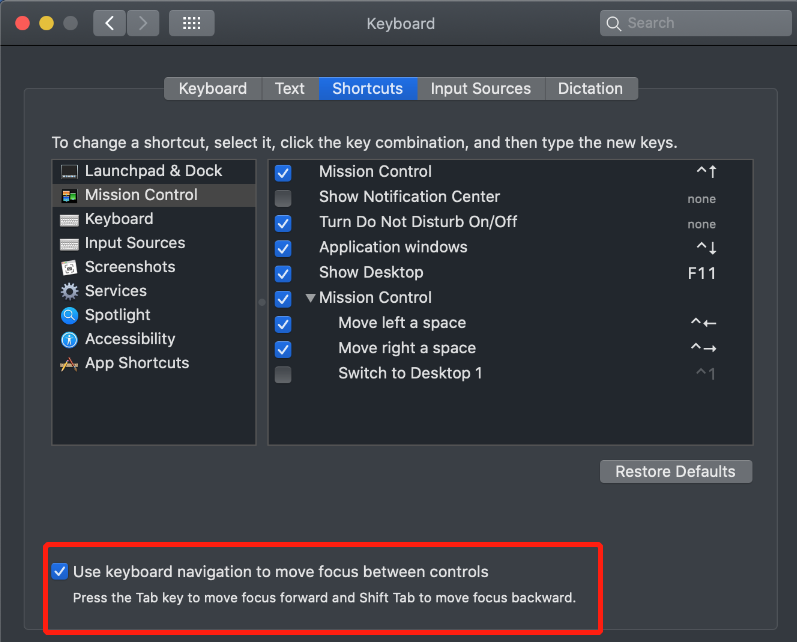Viewport: 797px width, 642px height.
Task: Click the App Shortcuts icon
Action: pos(69,363)
